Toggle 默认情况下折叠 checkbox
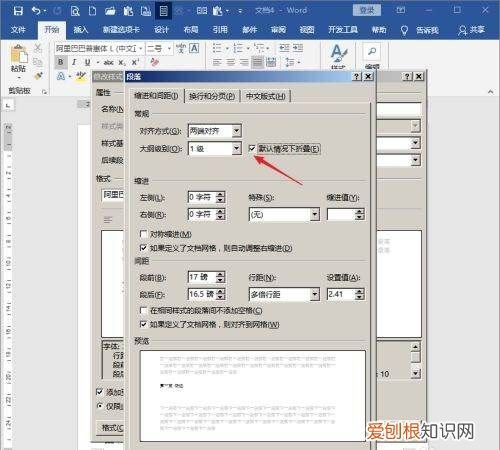500x450 pixels. pyautogui.click(x=252, y=148)
